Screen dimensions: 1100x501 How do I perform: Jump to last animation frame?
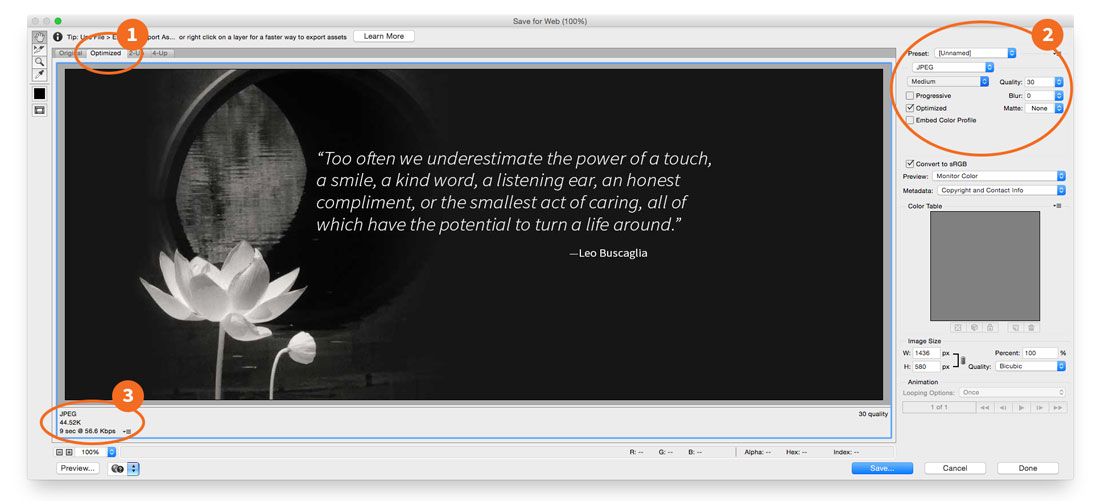click(x=1058, y=408)
